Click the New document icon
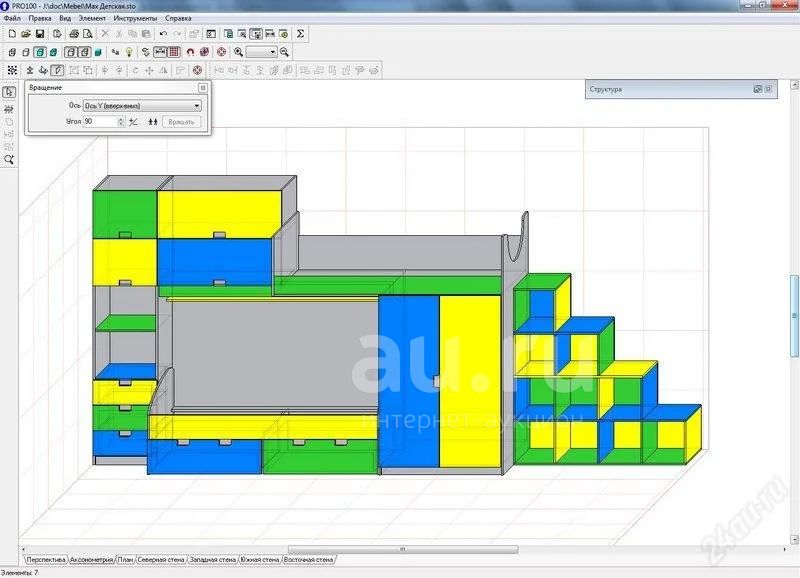 [x=12, y=34]
